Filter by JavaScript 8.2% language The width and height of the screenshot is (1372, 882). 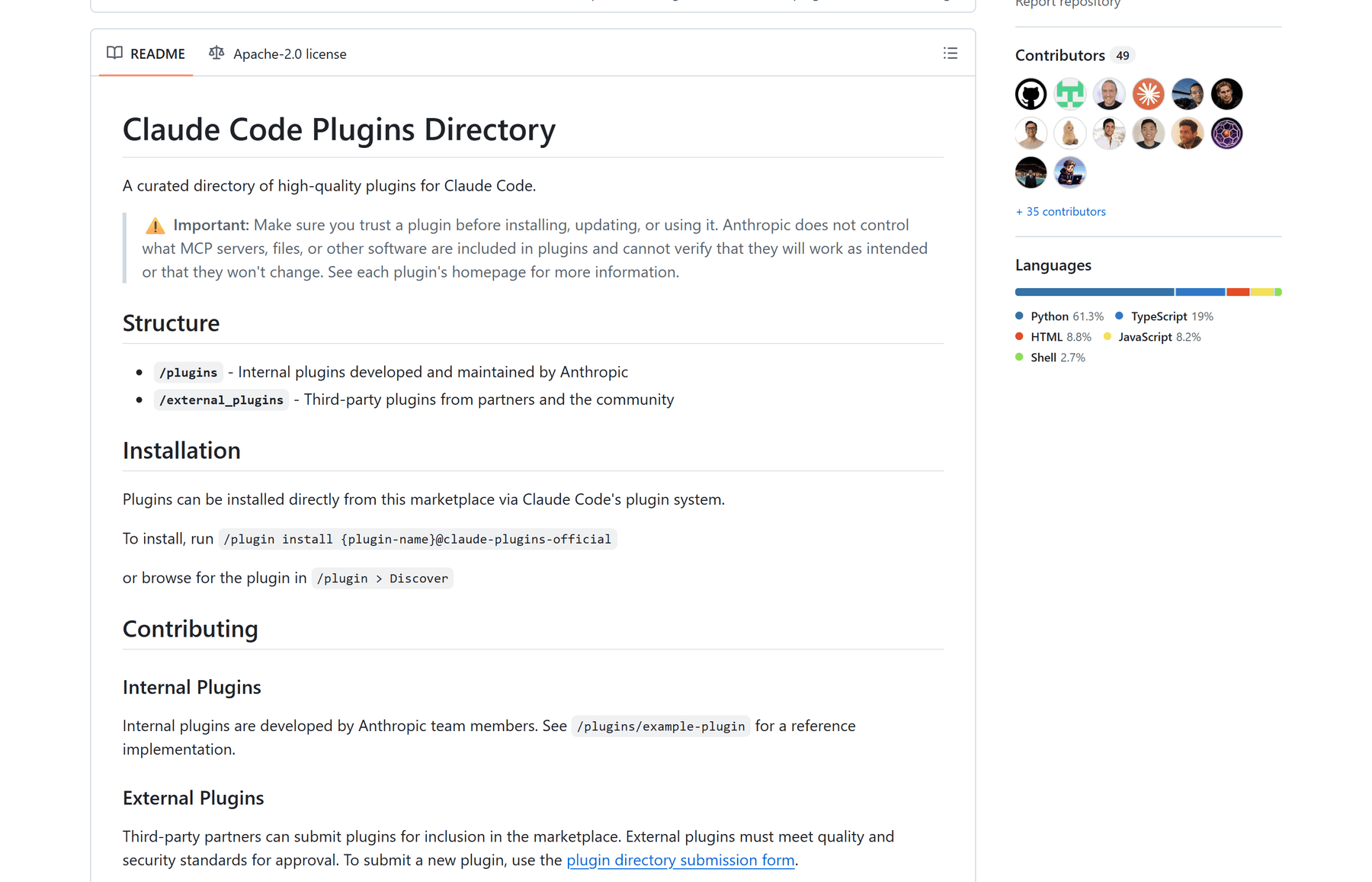(1152, 337)
